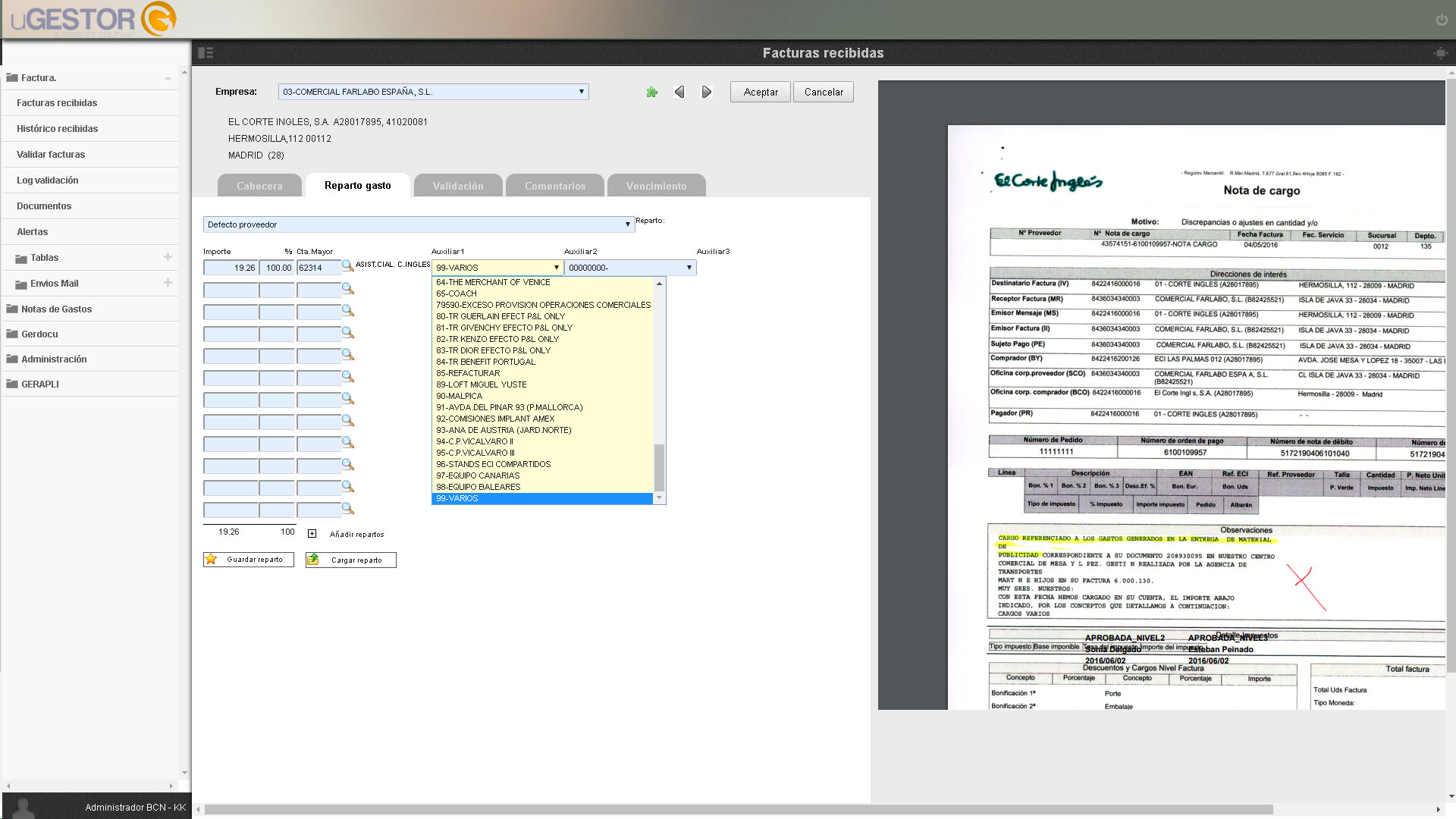Go to previous invoice arrow

(x=679, y=92)
